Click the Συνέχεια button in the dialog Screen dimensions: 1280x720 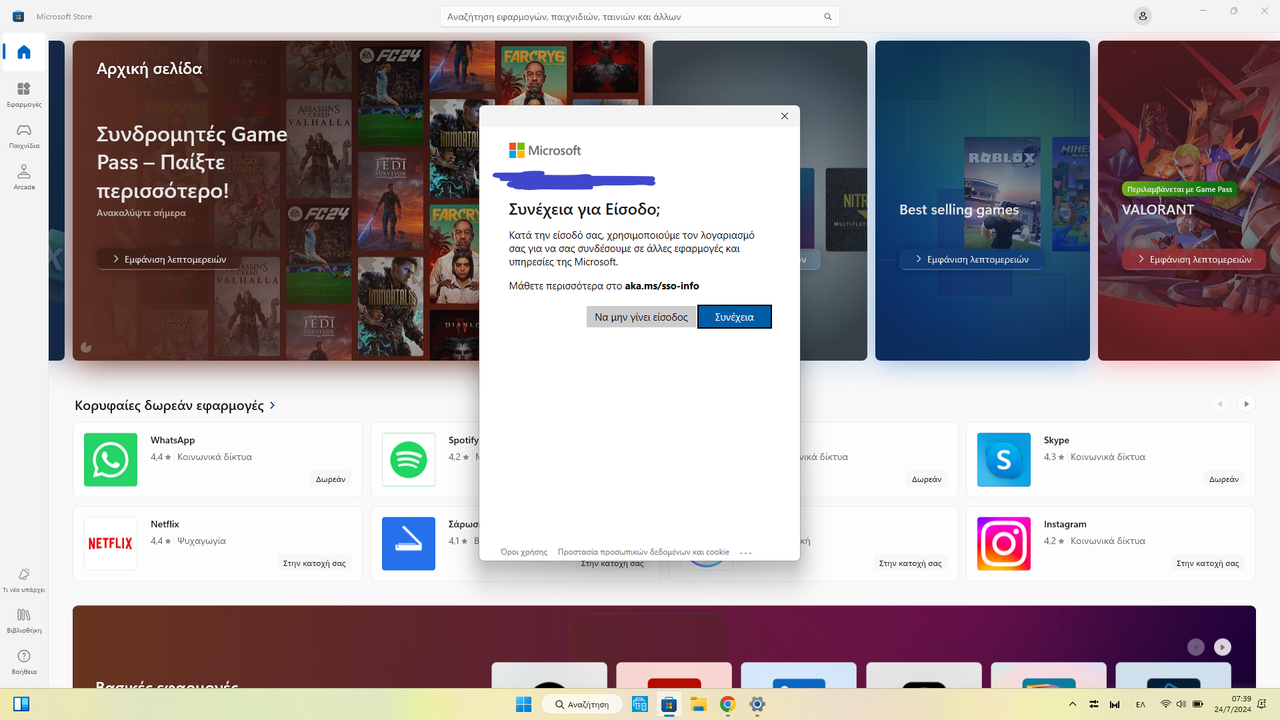734,317
